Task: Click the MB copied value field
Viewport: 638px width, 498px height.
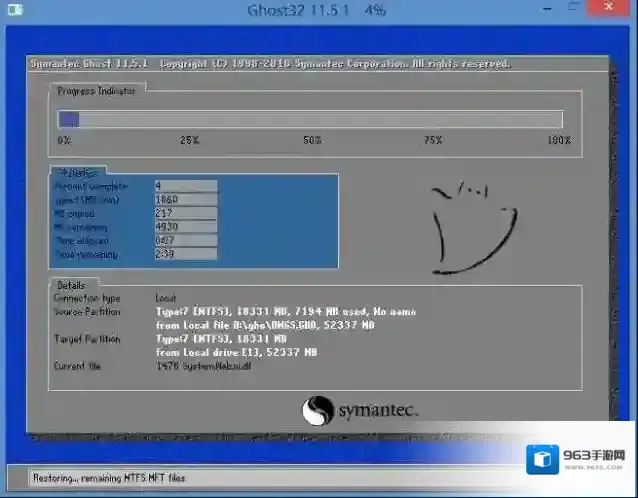Action: pos(186,213)
